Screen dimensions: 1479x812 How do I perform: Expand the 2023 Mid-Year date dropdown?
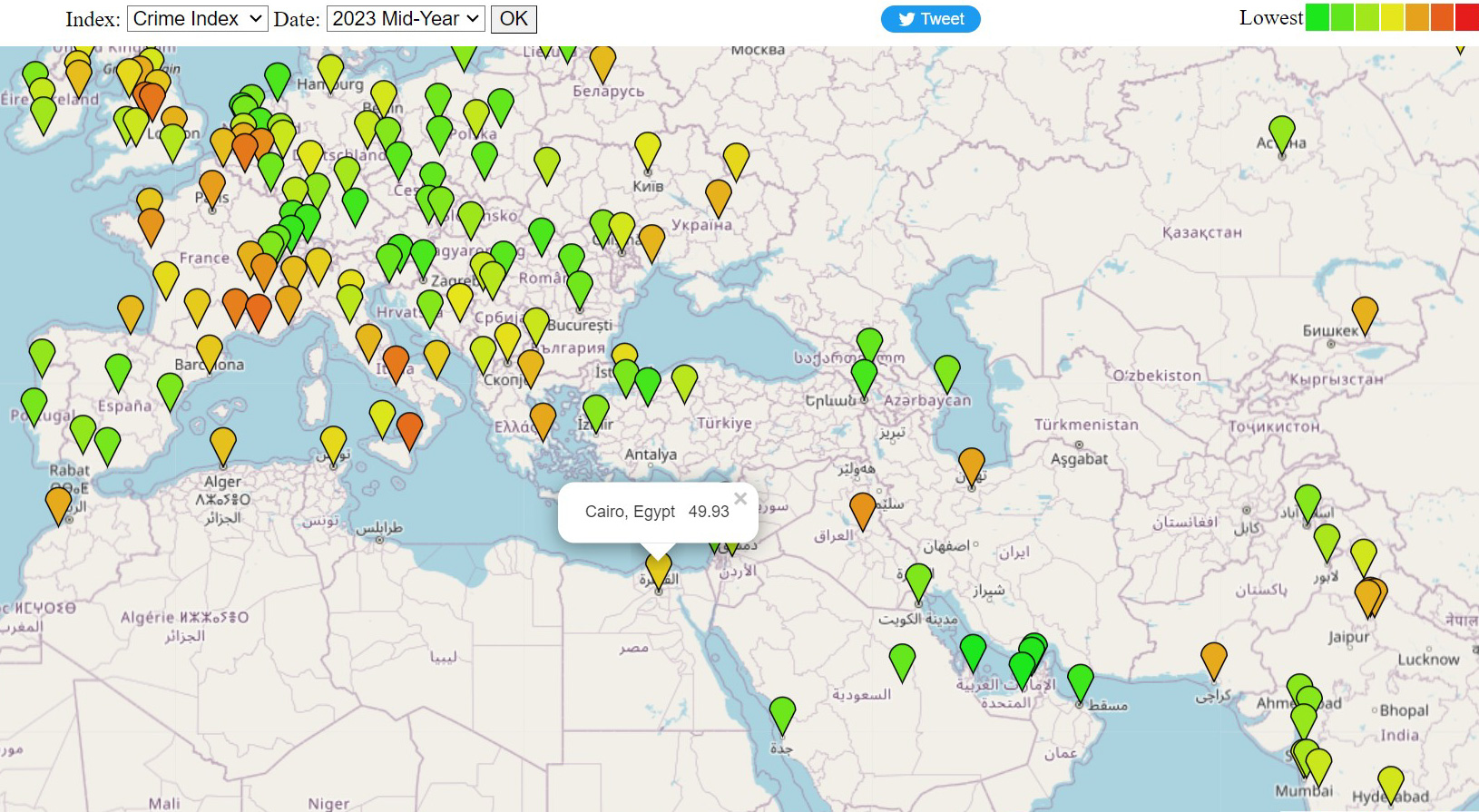pos(406,19)
